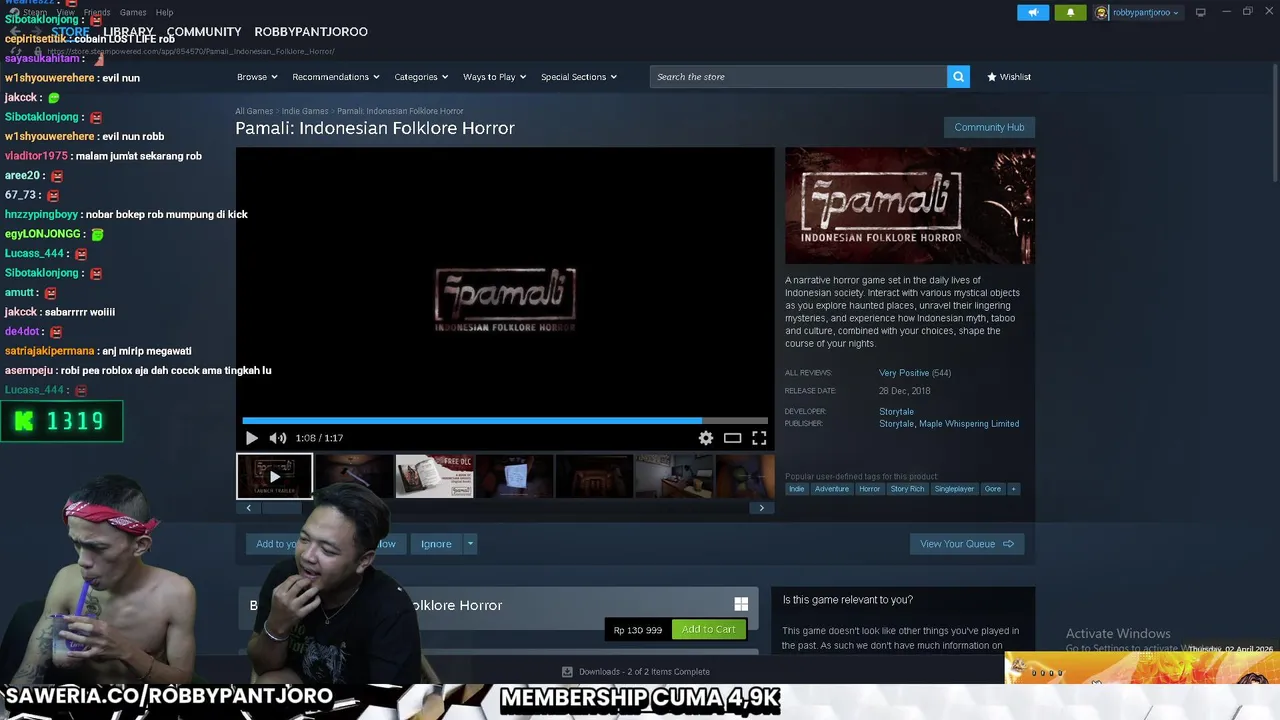Select the blue note screenshot thumbnail
The width and height of the screenshot is (1280, 720).
[514, 476]
